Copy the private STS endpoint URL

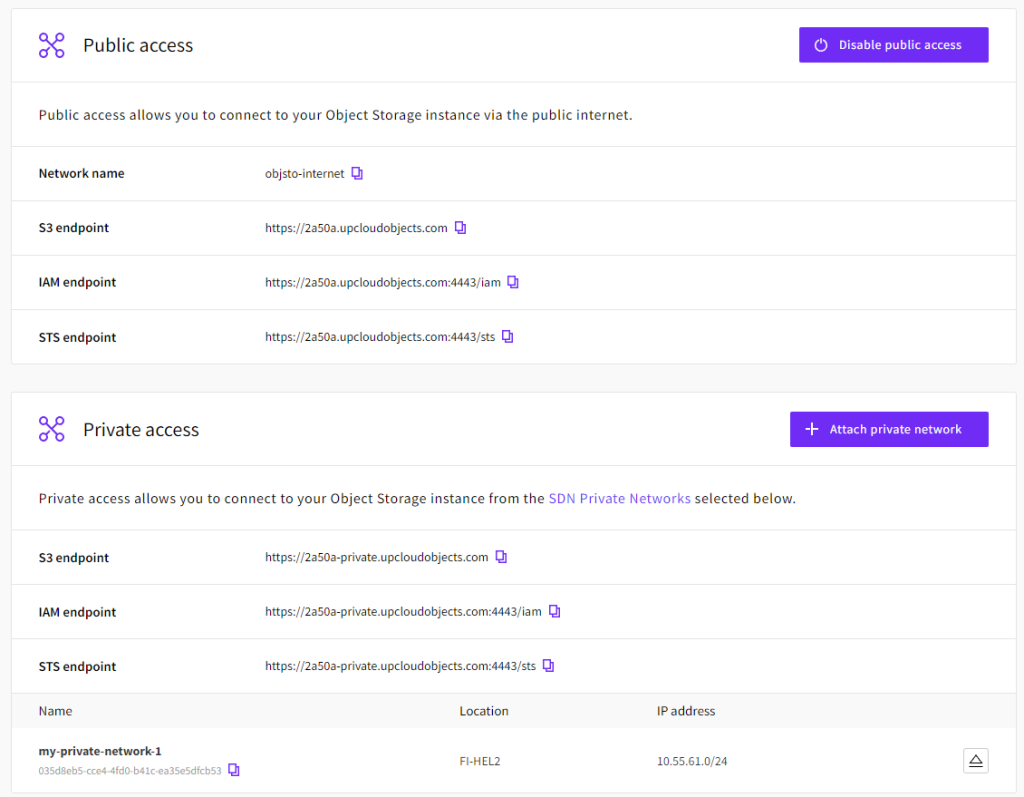click(x=548, y=666)
